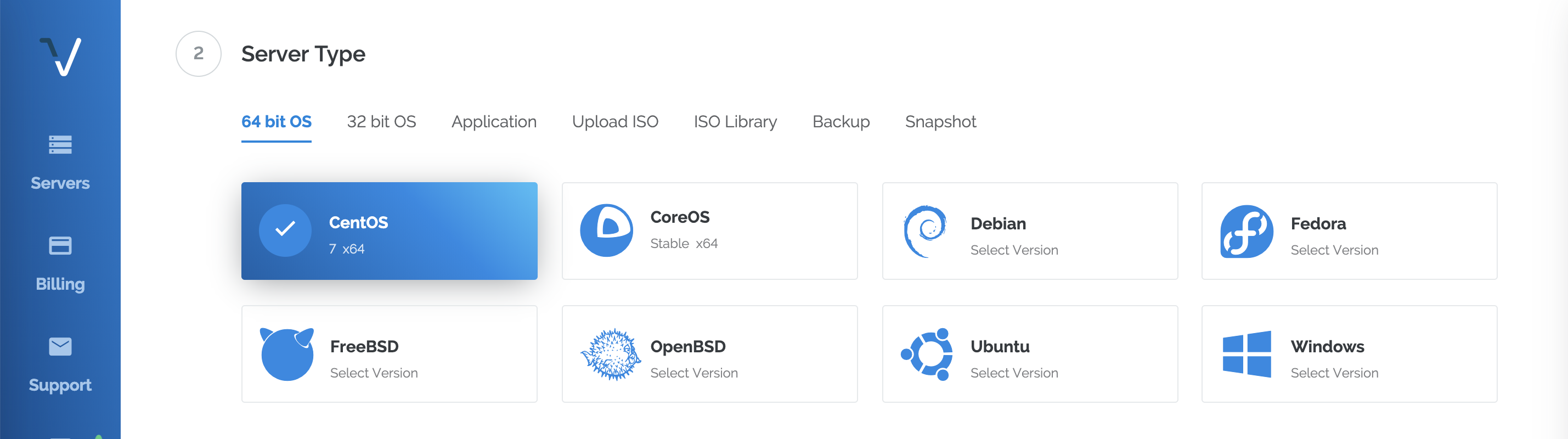Open Ubuntu's Select Version dropdown
The image size is (1568, 439).
tap(1014, 373)
